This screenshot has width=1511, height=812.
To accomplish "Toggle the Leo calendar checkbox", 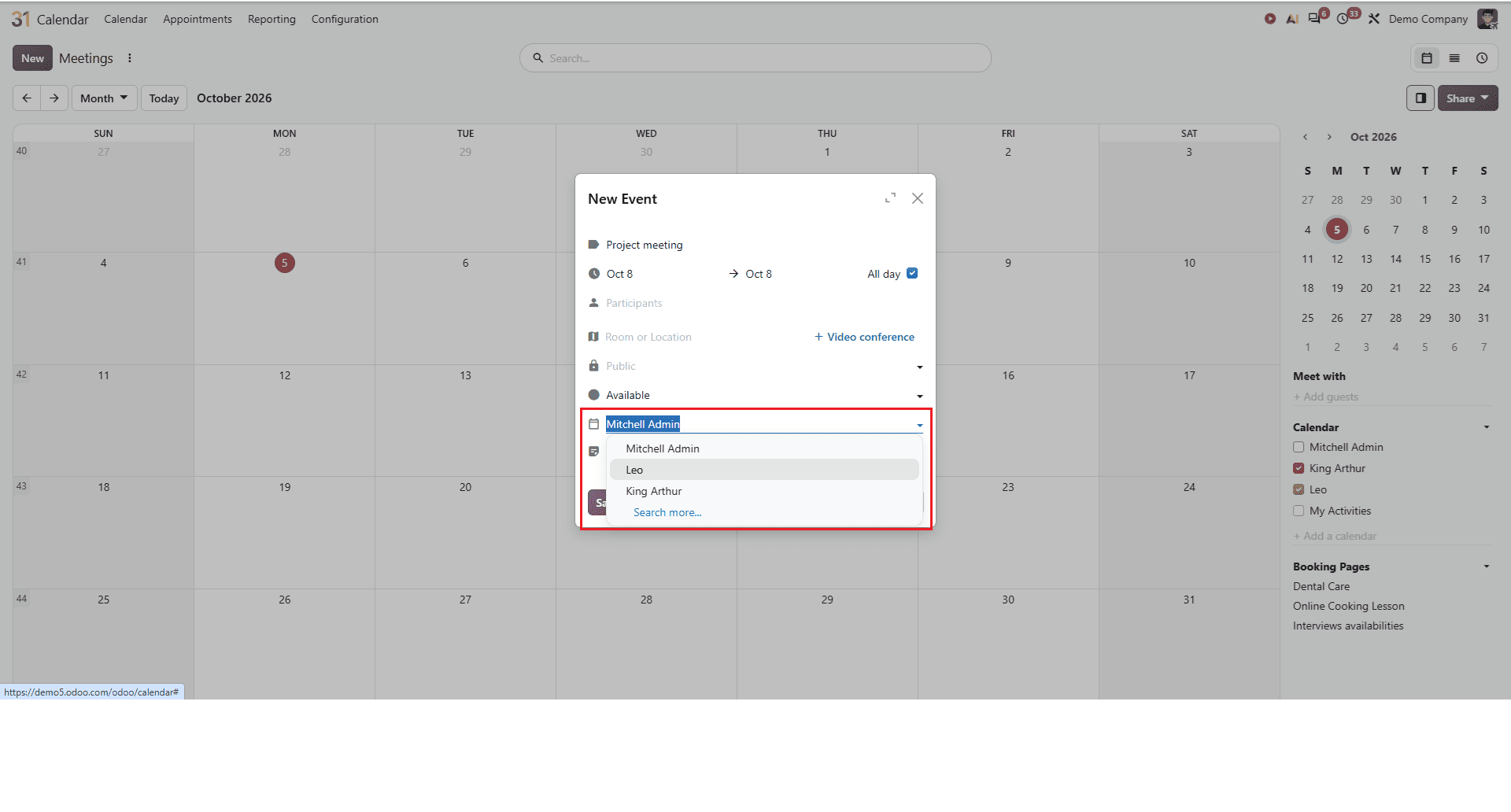I will 1299,489.
